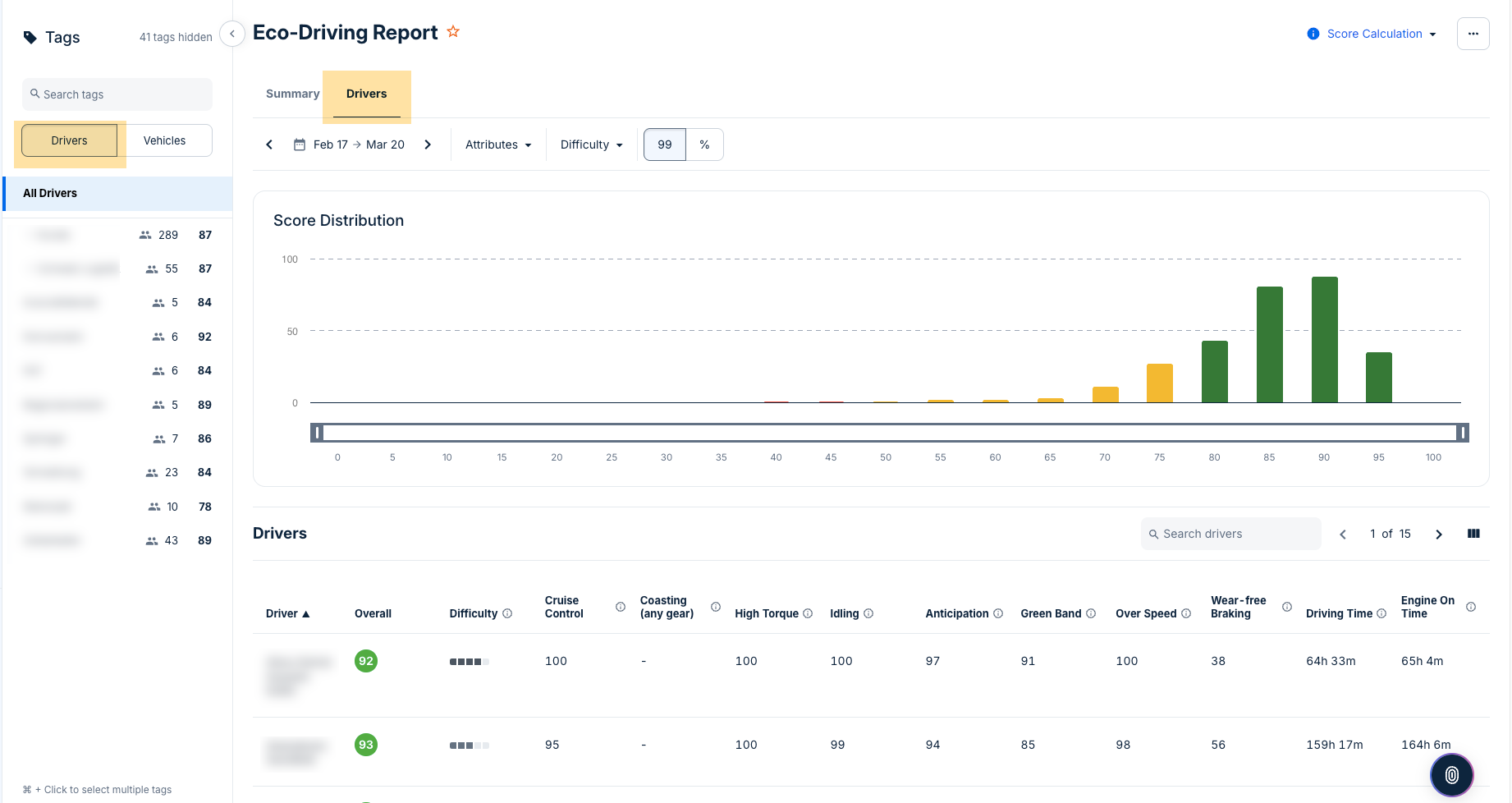Show info tooltip for Idling column

[868, 613]
